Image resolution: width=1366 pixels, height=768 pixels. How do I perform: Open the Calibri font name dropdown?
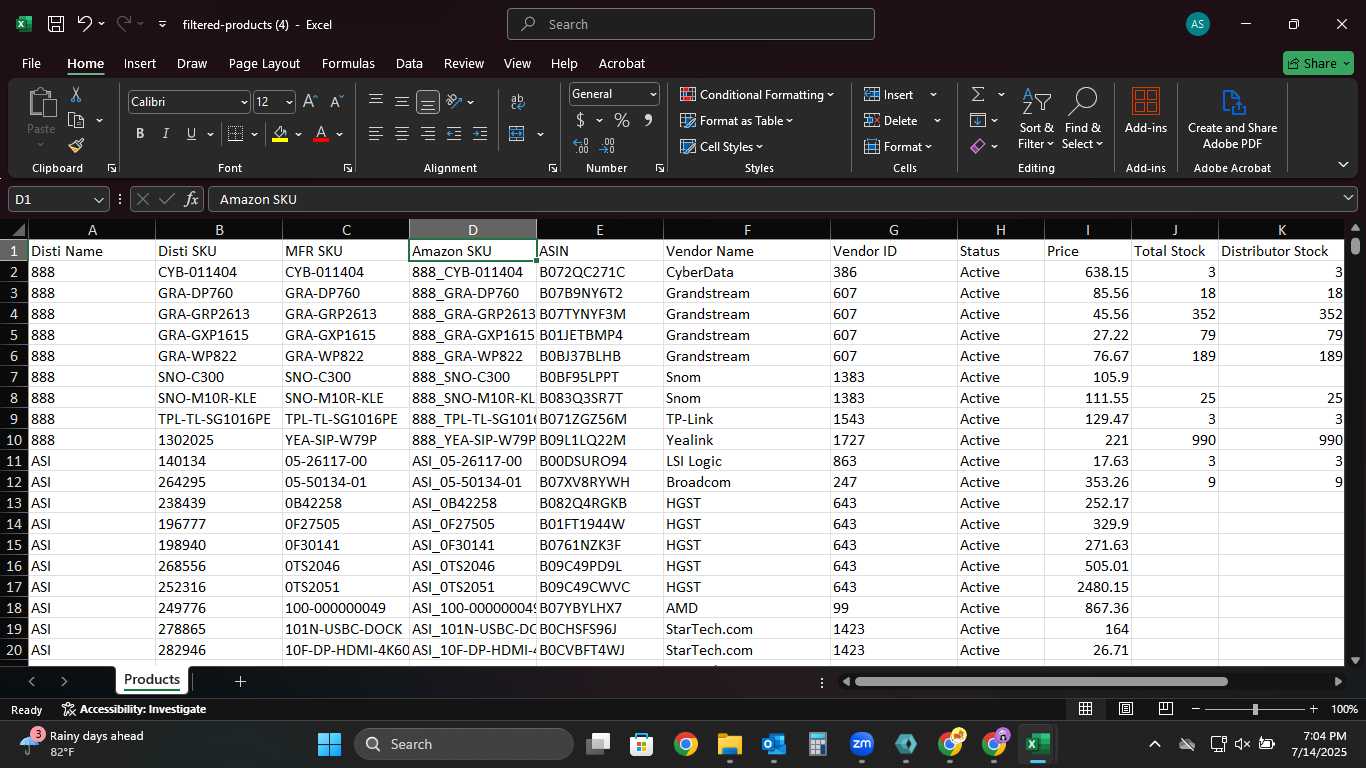[244, 102]
